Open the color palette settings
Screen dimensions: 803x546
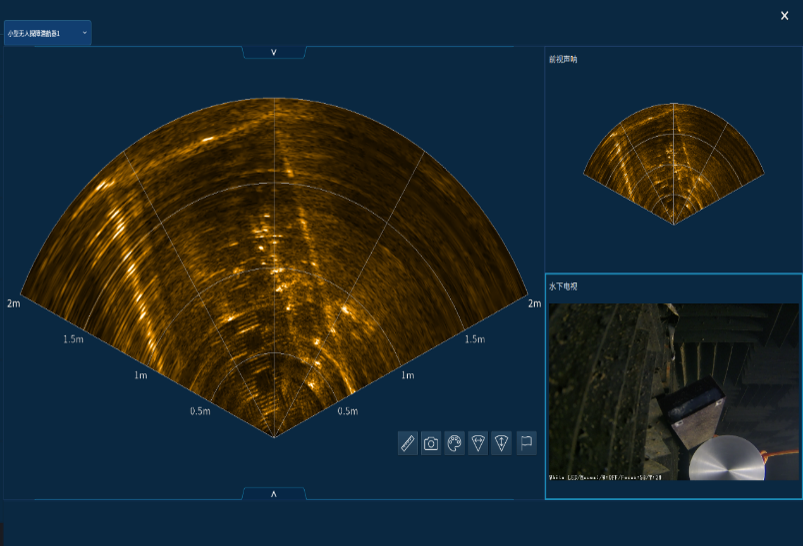click(x=455, y=443)
